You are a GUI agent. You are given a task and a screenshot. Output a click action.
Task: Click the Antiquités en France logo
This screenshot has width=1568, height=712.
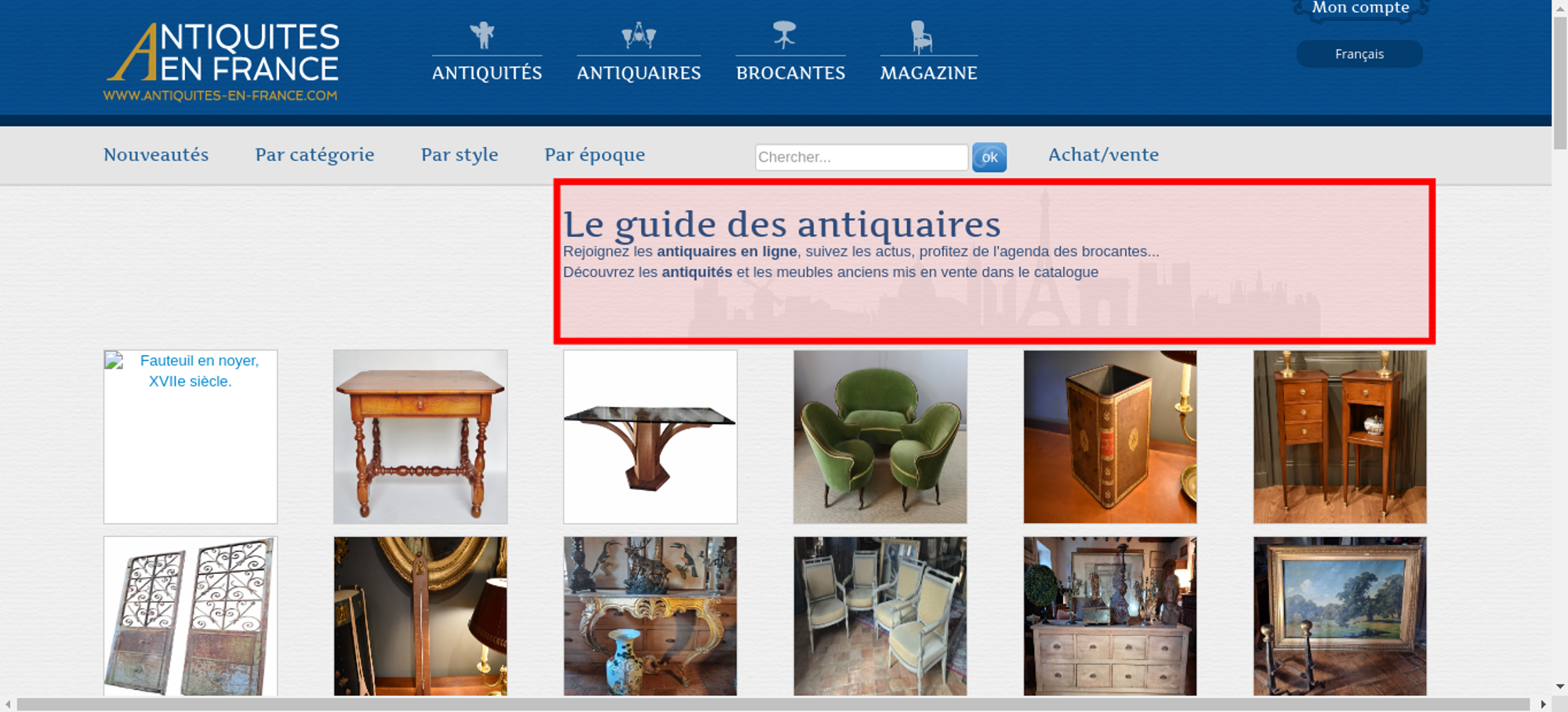[222, 62]
